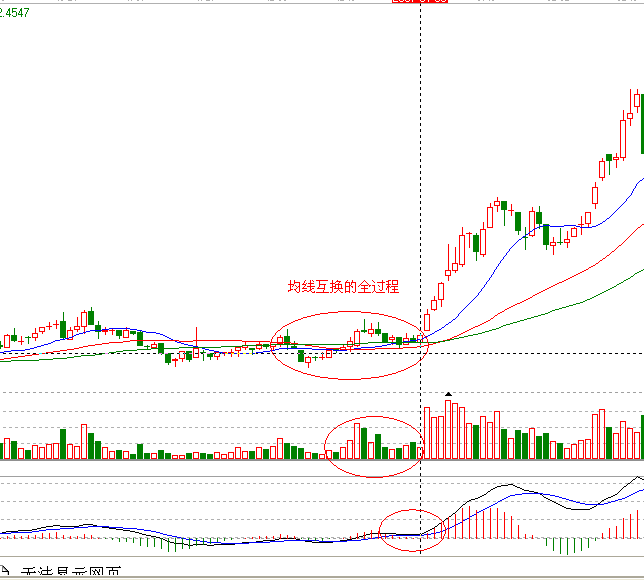Click the first red breakout candle after the dashed line
The image size is (644, 580).
[x=427, y=322]
